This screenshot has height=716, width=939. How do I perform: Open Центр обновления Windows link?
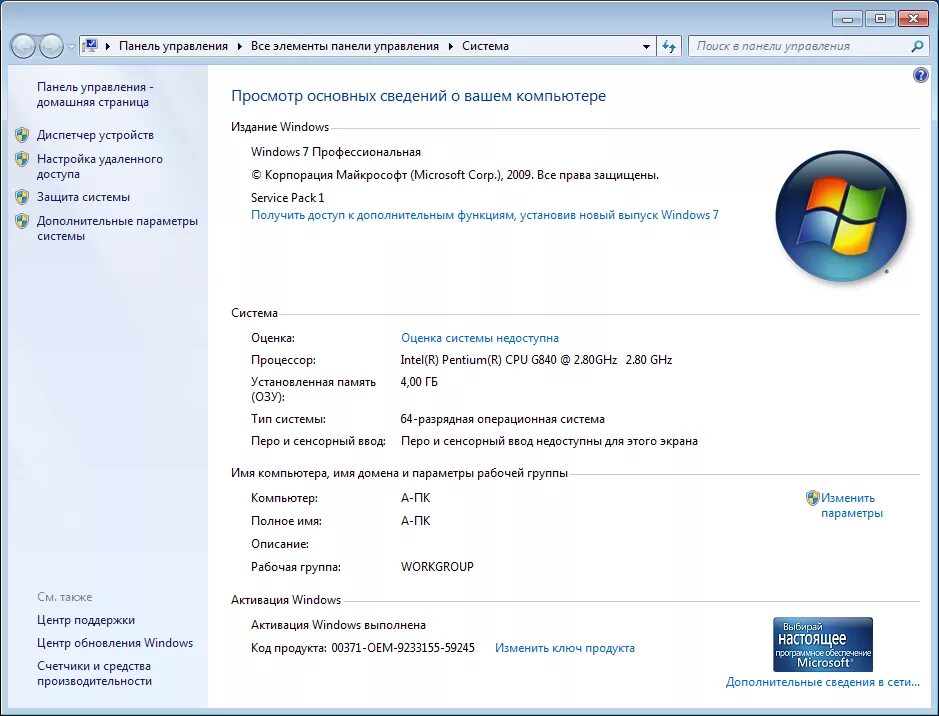pos(115,642)
